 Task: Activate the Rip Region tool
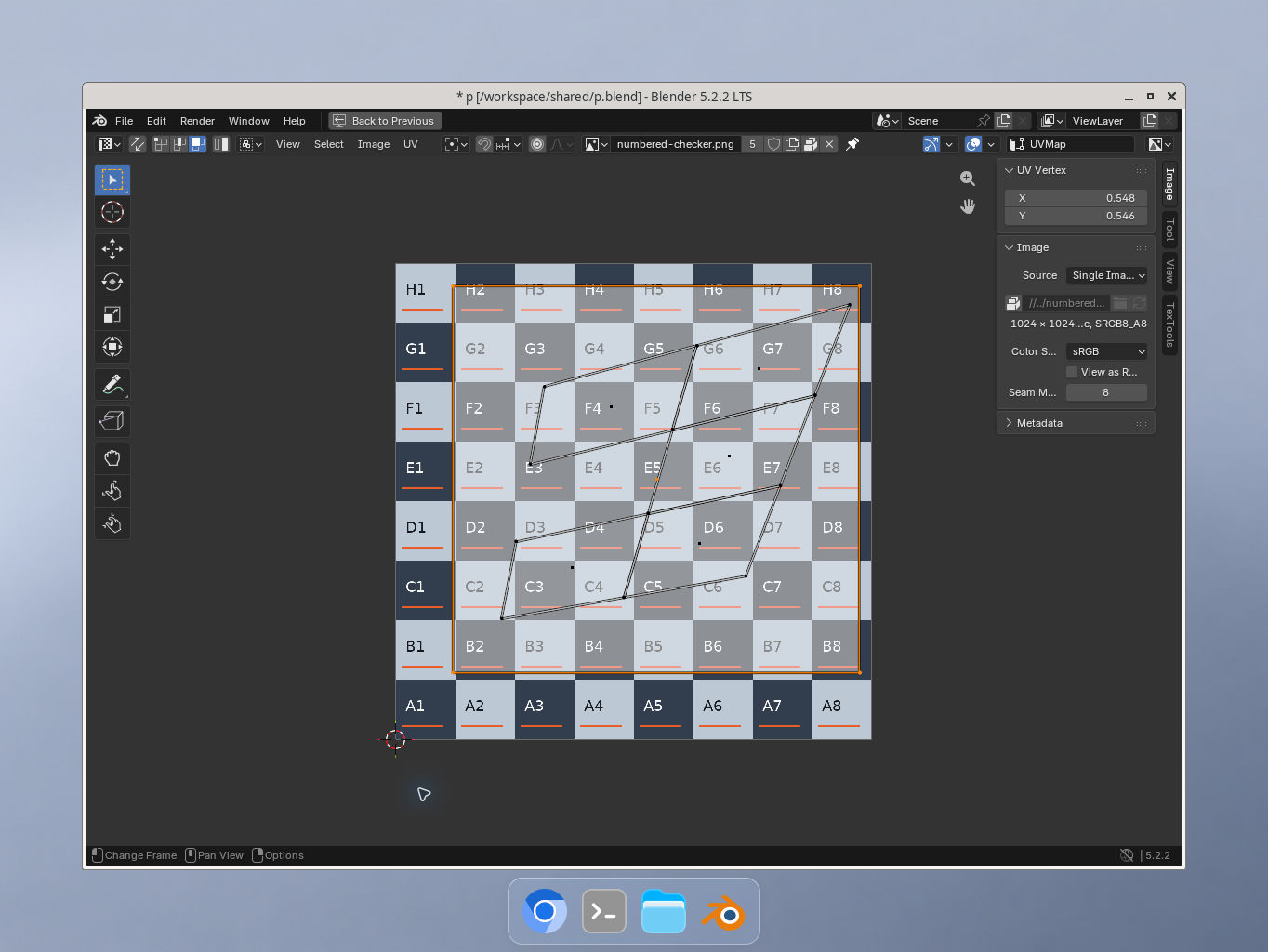pos(112,421)
